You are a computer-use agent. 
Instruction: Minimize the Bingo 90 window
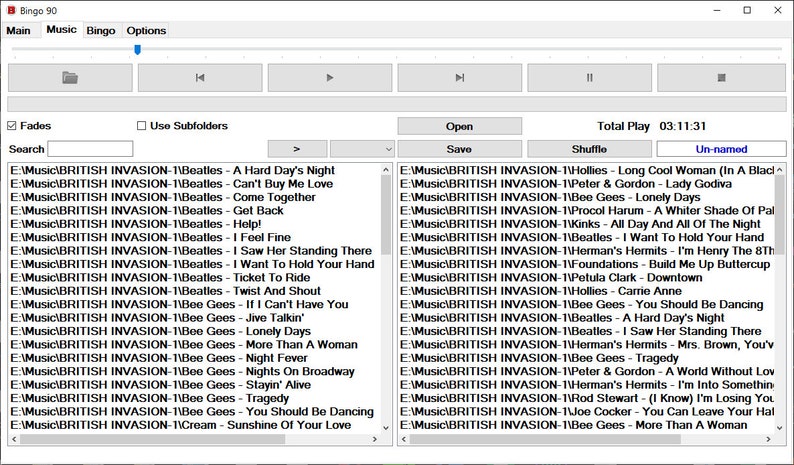[x=717, y=10]
